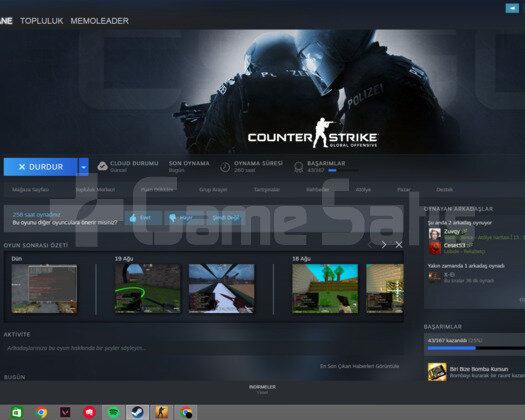Open the Dün screenshot thumbnail
The width and height of the screenshot is (525, 420).
pyautogui.click(x=44, y=289)
